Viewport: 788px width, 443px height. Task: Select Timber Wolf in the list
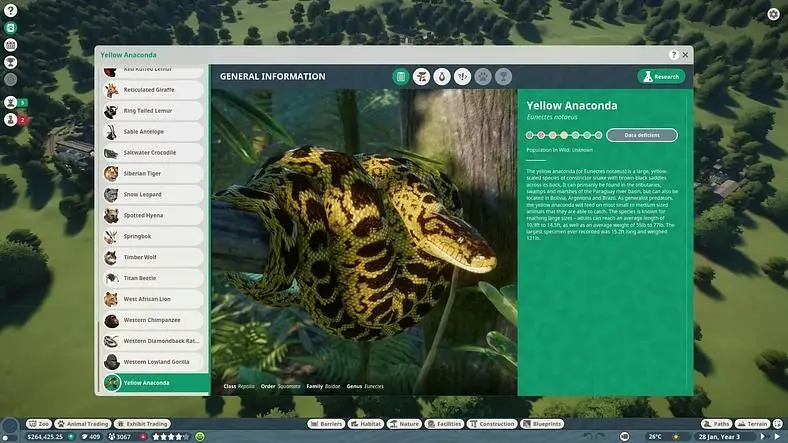(153, 257)
